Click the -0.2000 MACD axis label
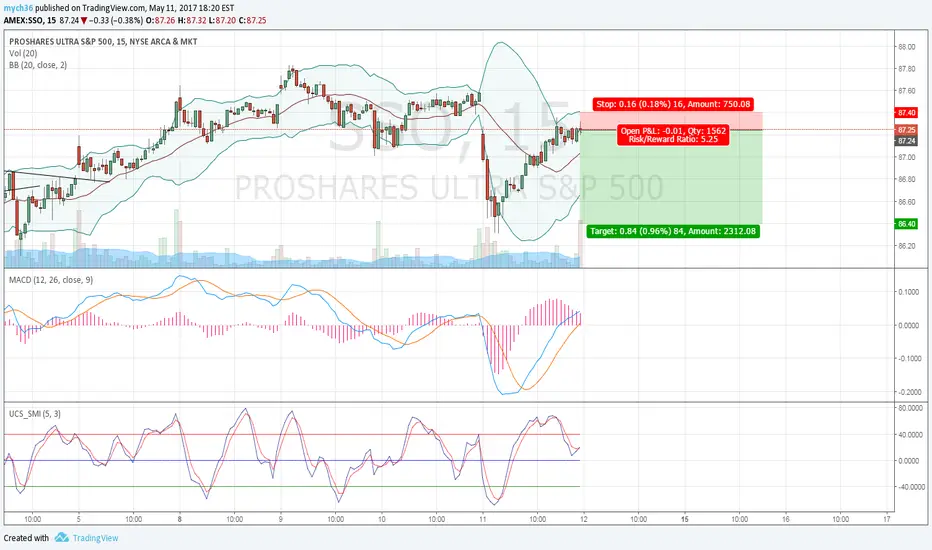 pos(908,392)
